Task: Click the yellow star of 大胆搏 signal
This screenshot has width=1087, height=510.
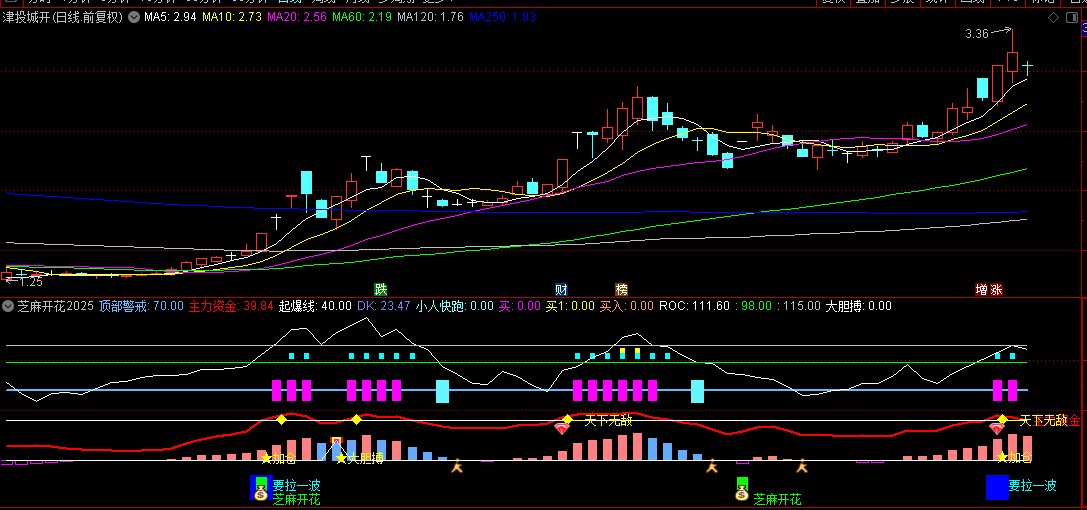Action: pyautogui.click(x=341, y=458)
